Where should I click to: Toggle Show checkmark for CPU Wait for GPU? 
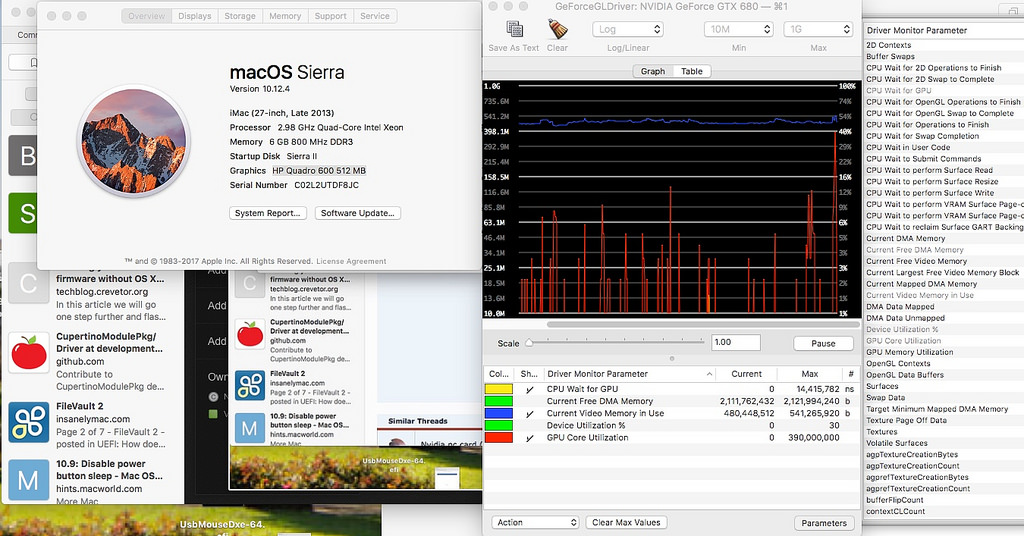click(530, 389)
